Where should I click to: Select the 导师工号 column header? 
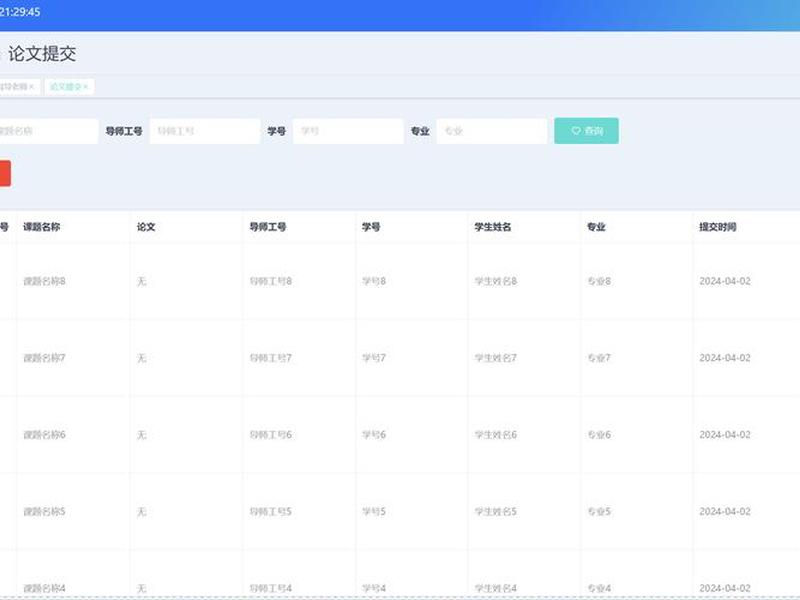click(268, 227)
